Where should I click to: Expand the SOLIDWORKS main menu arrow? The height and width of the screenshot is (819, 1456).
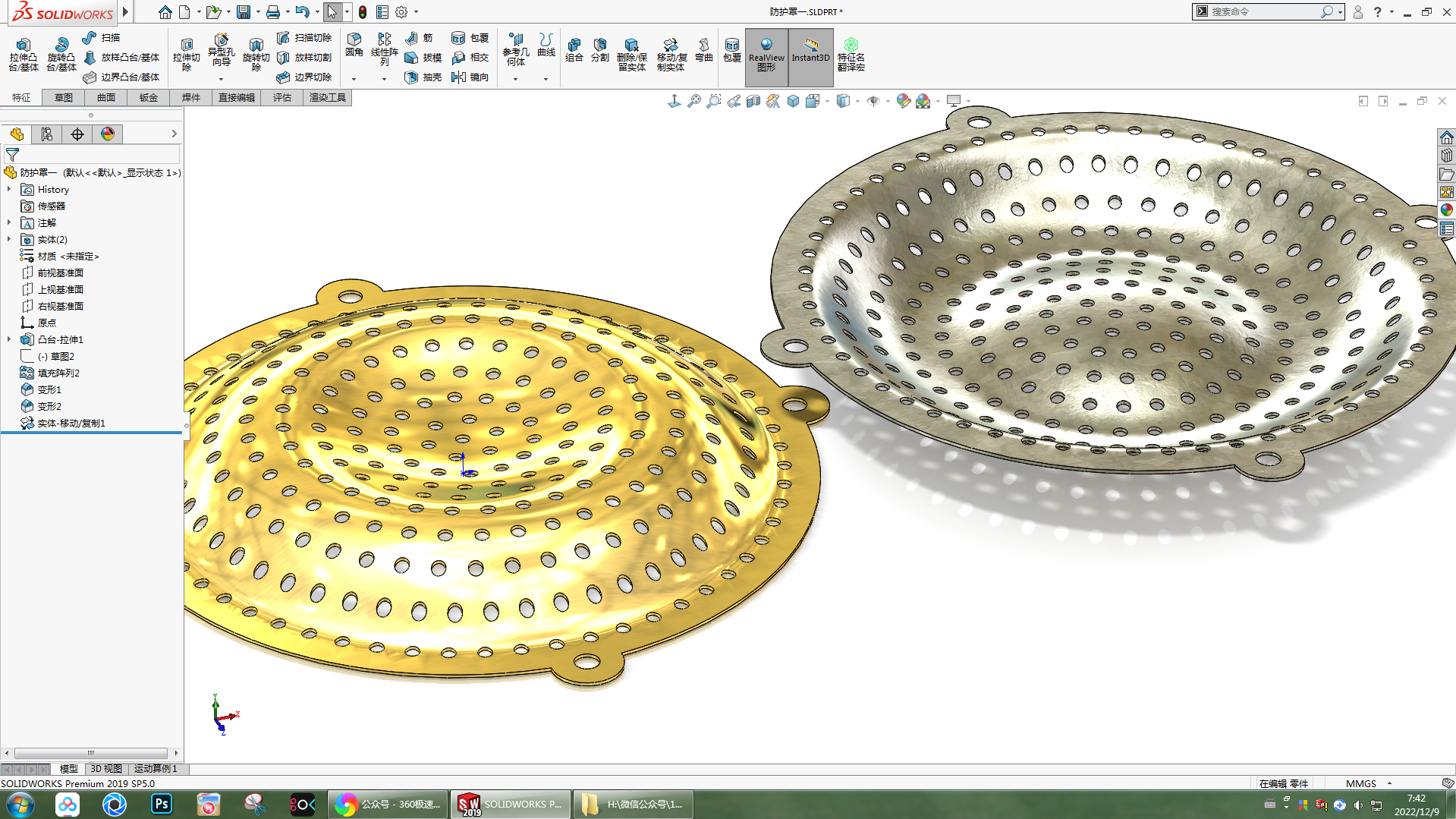(125, 12)
